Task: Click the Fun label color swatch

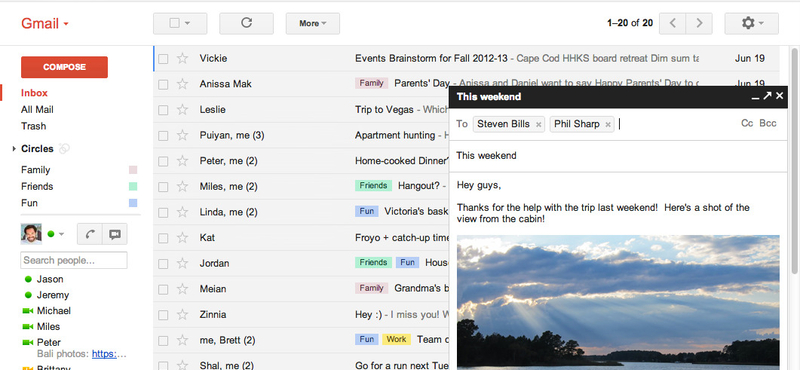Action: click(x=133, y=203)
